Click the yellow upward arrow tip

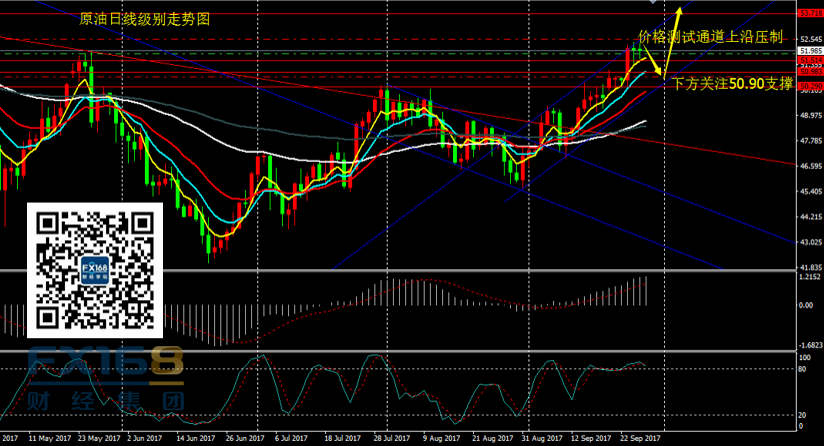point(679,9)
